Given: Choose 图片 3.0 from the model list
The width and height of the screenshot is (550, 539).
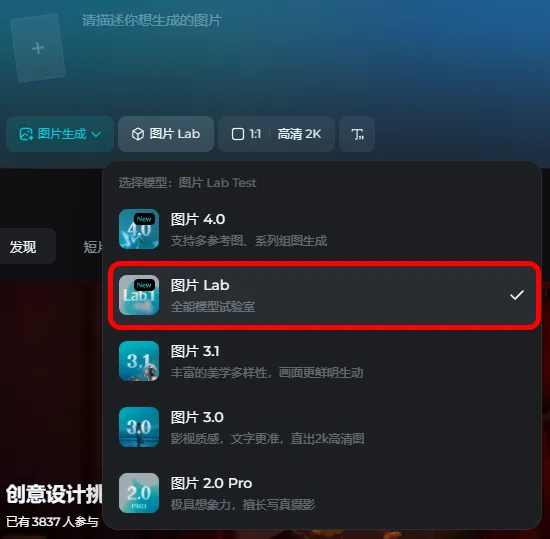Looking at the screenshot, I should tap(324, 427).
